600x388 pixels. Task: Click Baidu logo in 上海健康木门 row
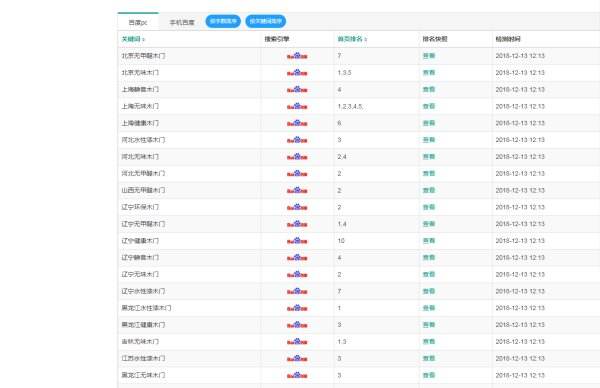point(297,123)
